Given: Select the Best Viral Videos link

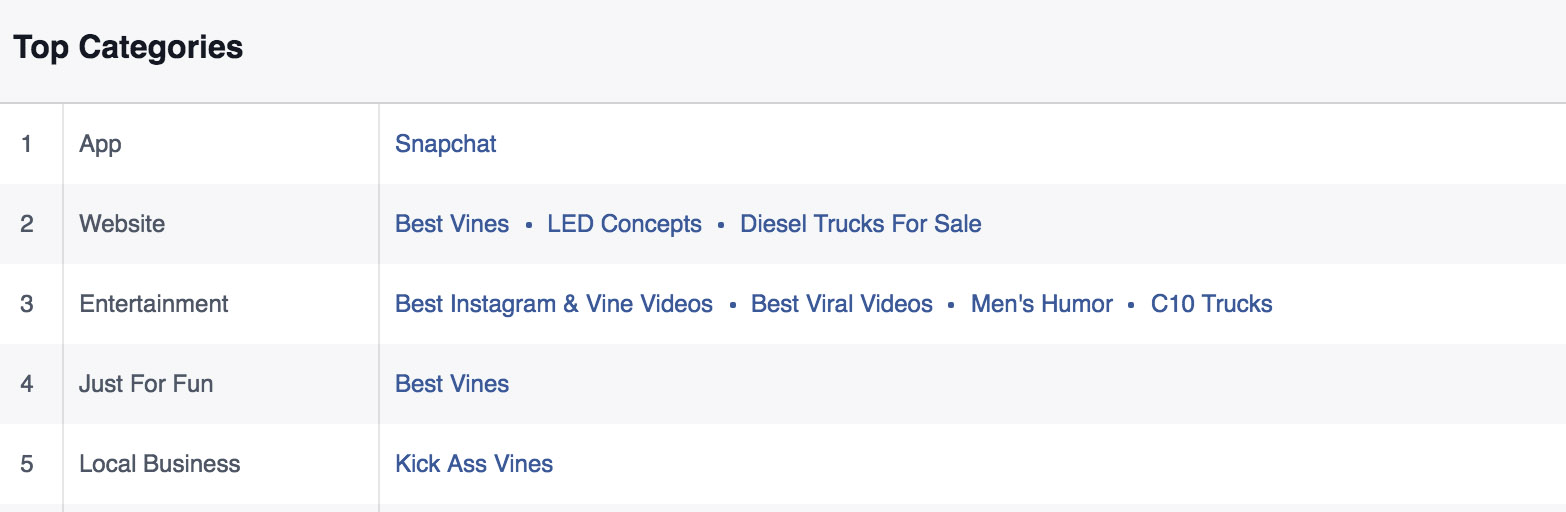Looking at the screenshot, I should click(842, 304).
